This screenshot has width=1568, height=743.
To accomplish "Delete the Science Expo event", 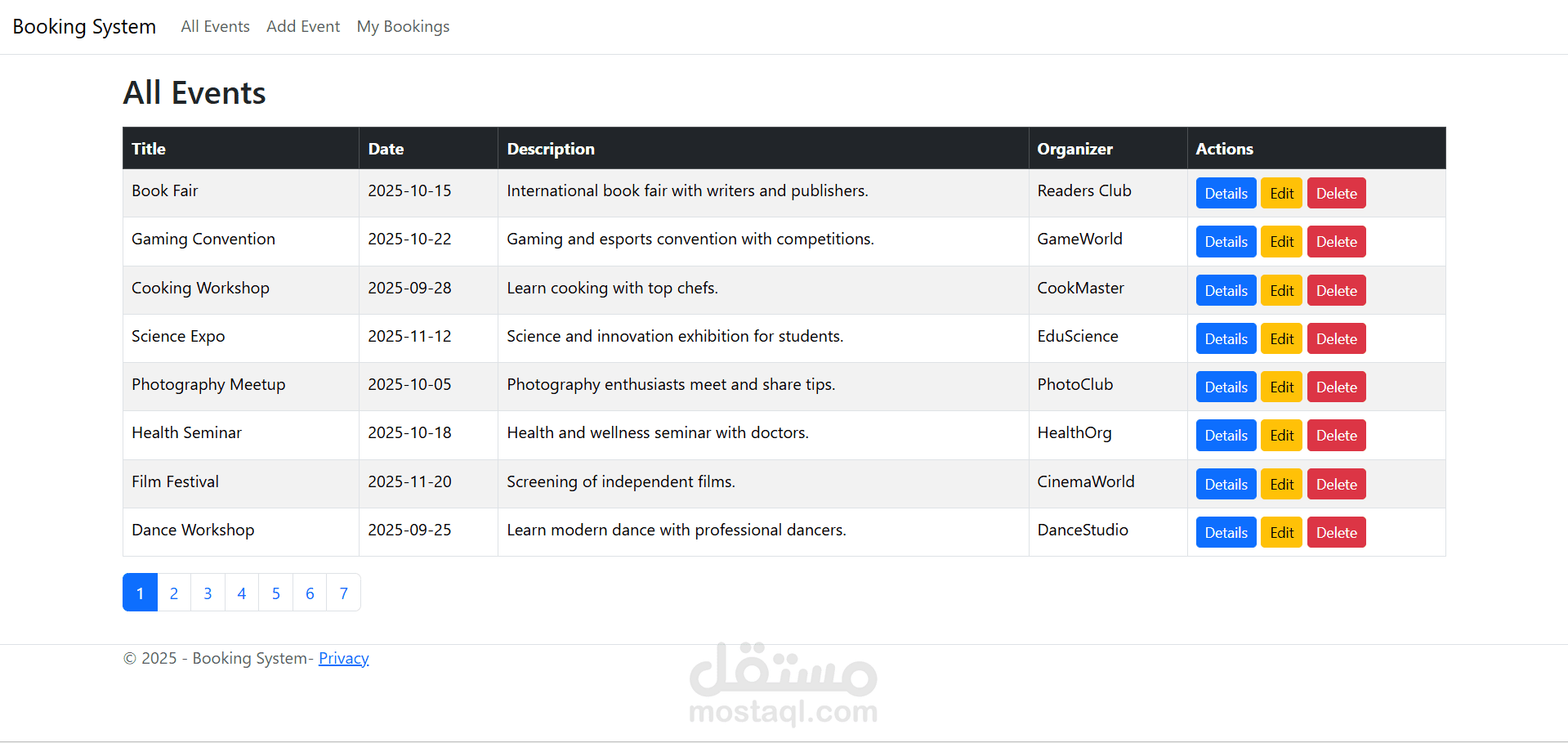I will tap(1336, 339).
